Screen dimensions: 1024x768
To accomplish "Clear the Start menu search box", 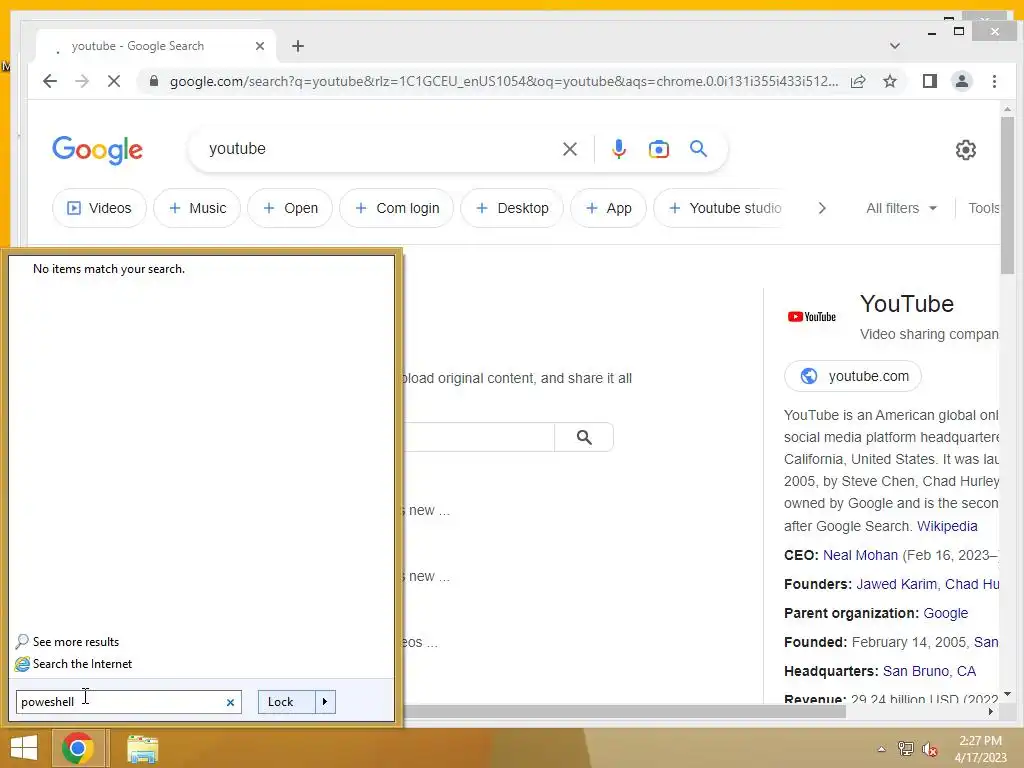I will (x=230, y=702).
